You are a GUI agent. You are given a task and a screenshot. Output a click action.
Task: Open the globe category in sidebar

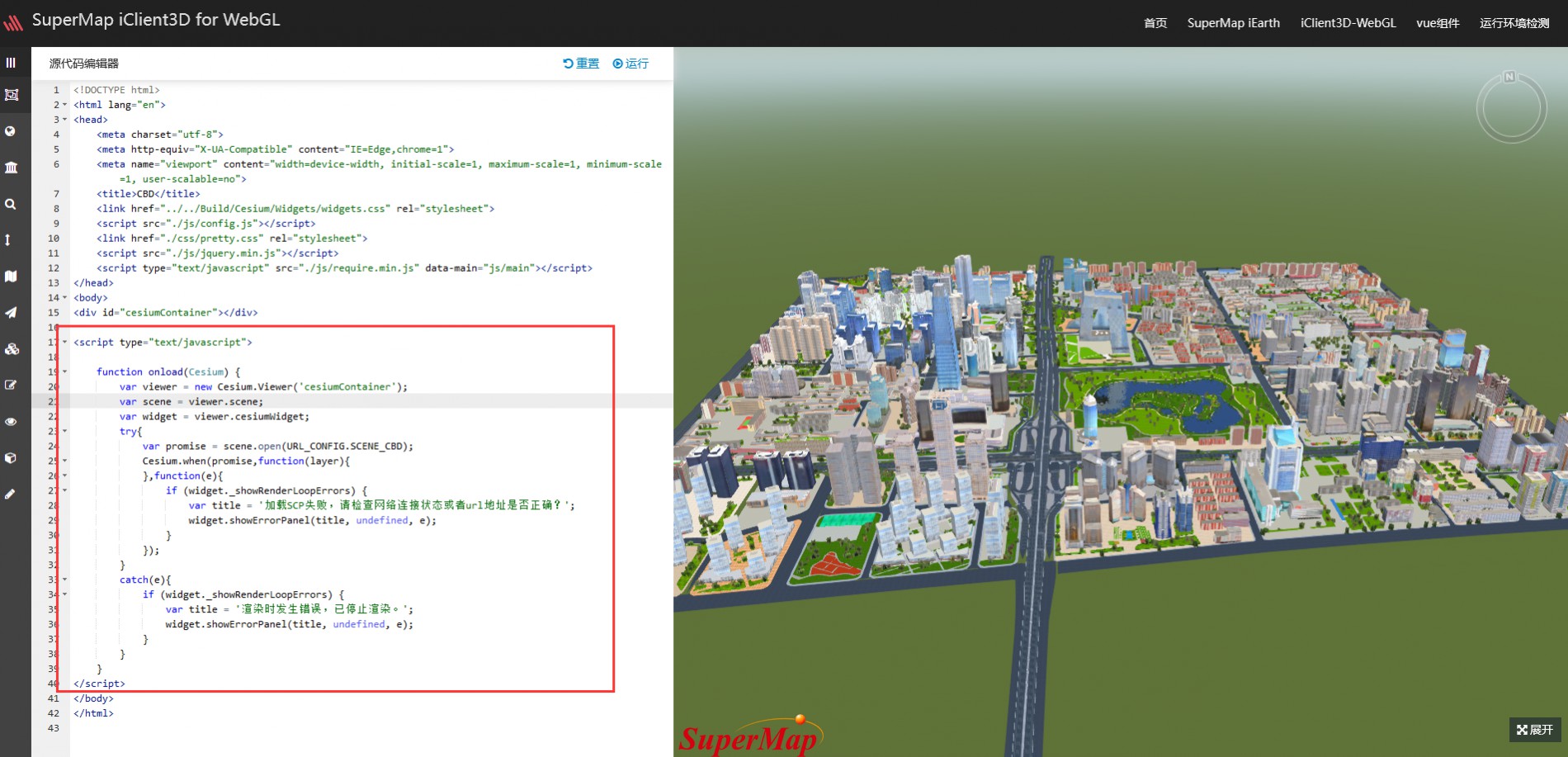click(x=10, y=131)
